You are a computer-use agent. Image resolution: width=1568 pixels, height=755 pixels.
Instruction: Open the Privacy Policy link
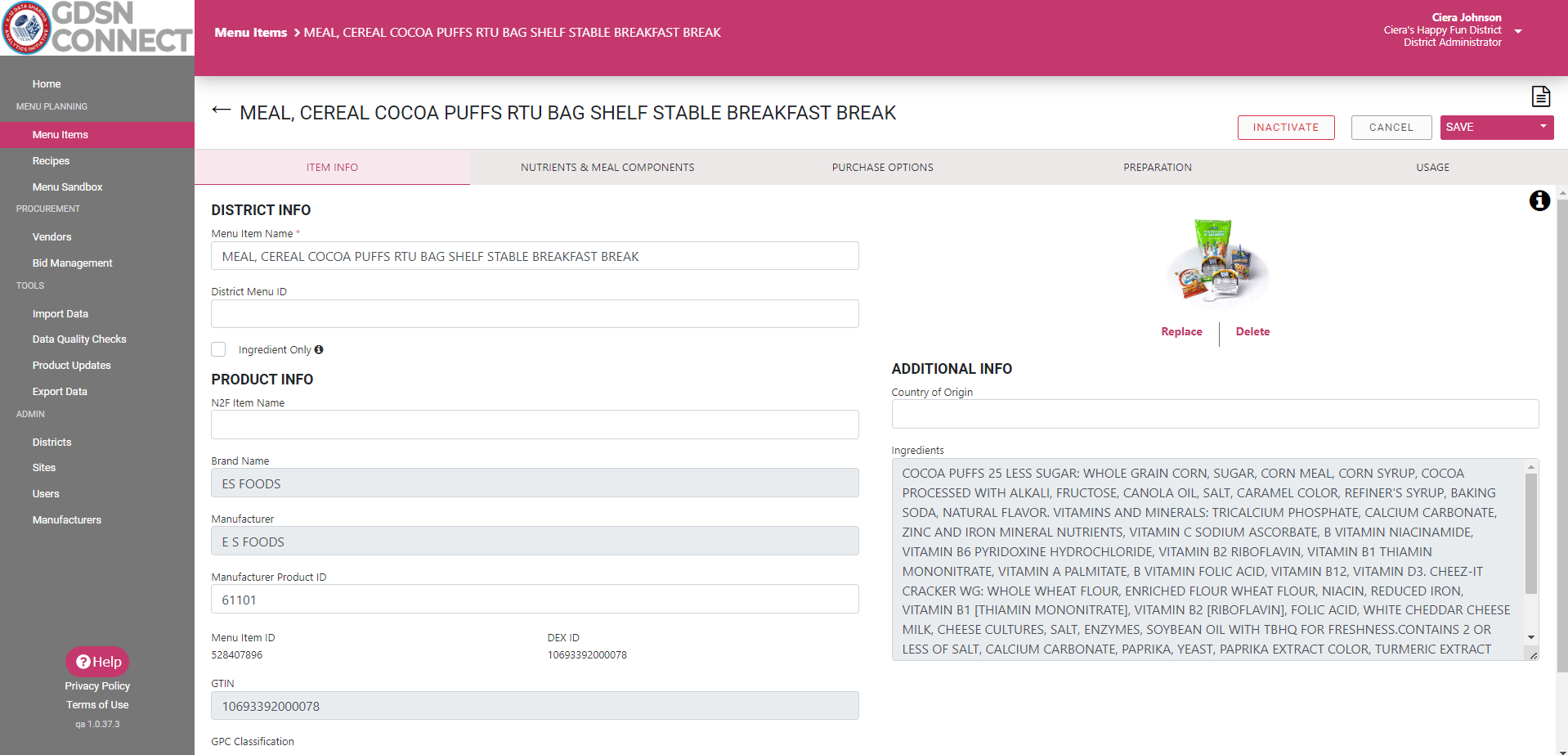pyautogui.click(x=97, y=686)
